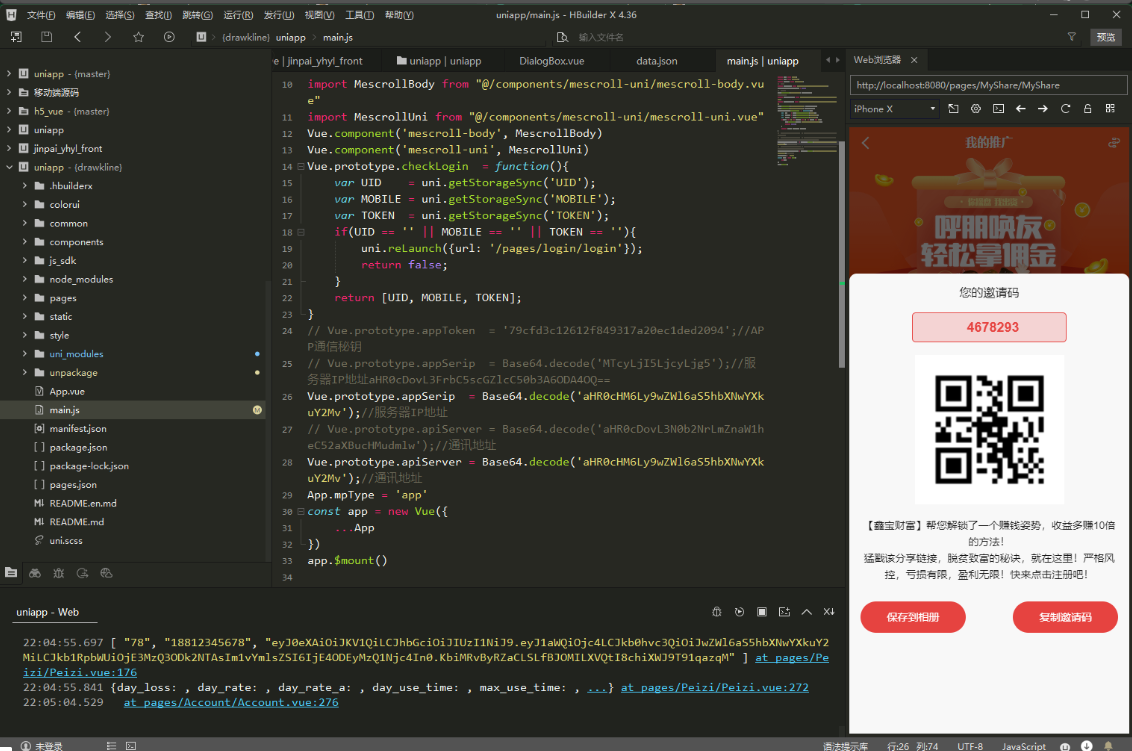Close the Web浏览器 tab

(914, 60)
